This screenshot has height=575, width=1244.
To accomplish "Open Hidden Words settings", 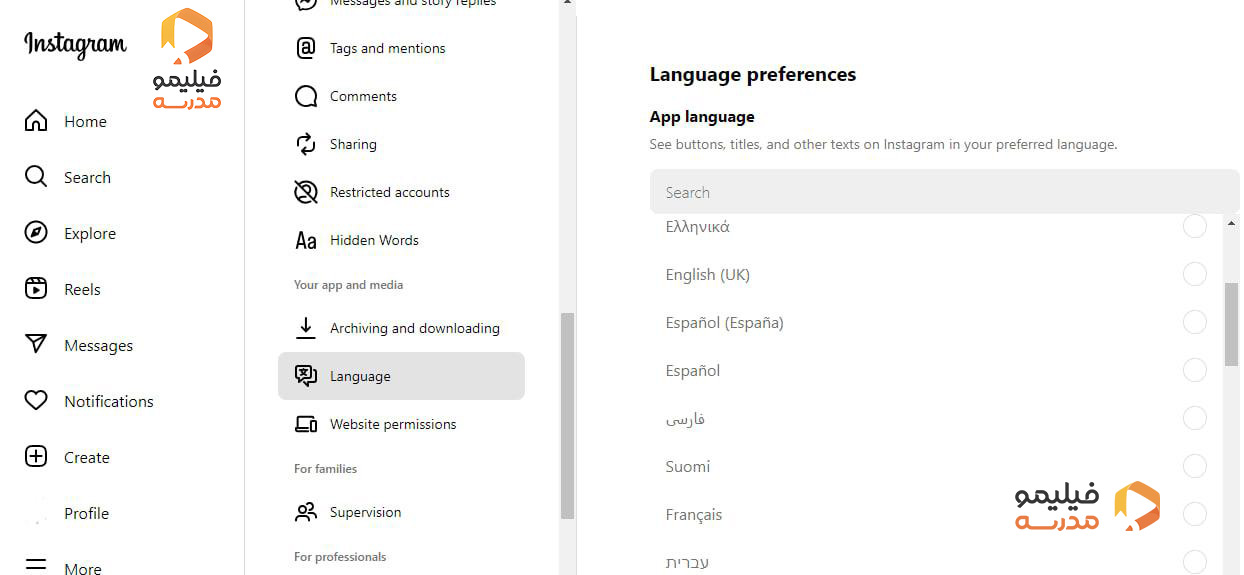I will click(373, 240).
